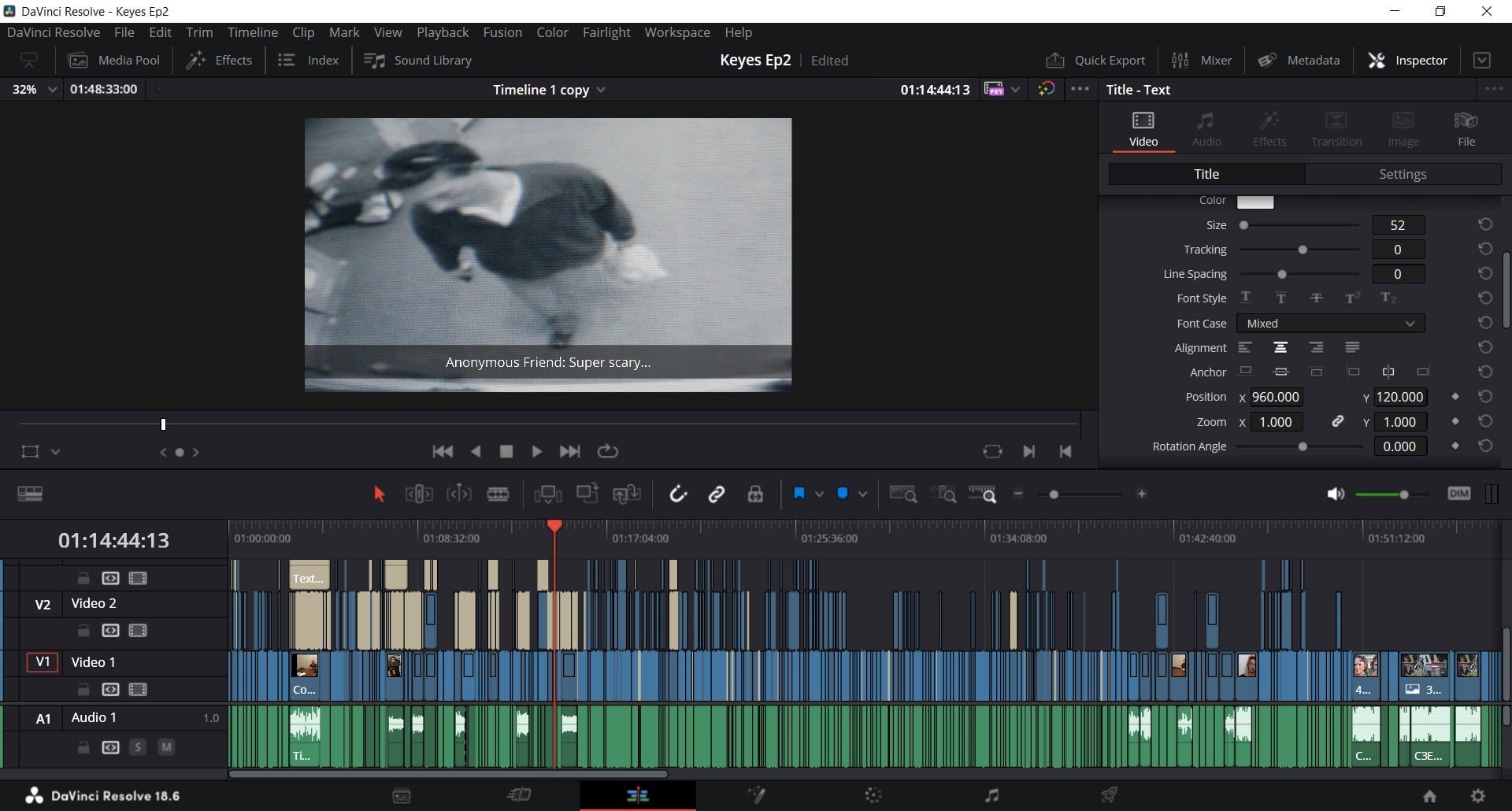Open the Fairlight page music-note icon
The width and height of the screenshot is (1512, 811).
coord(992,795)
